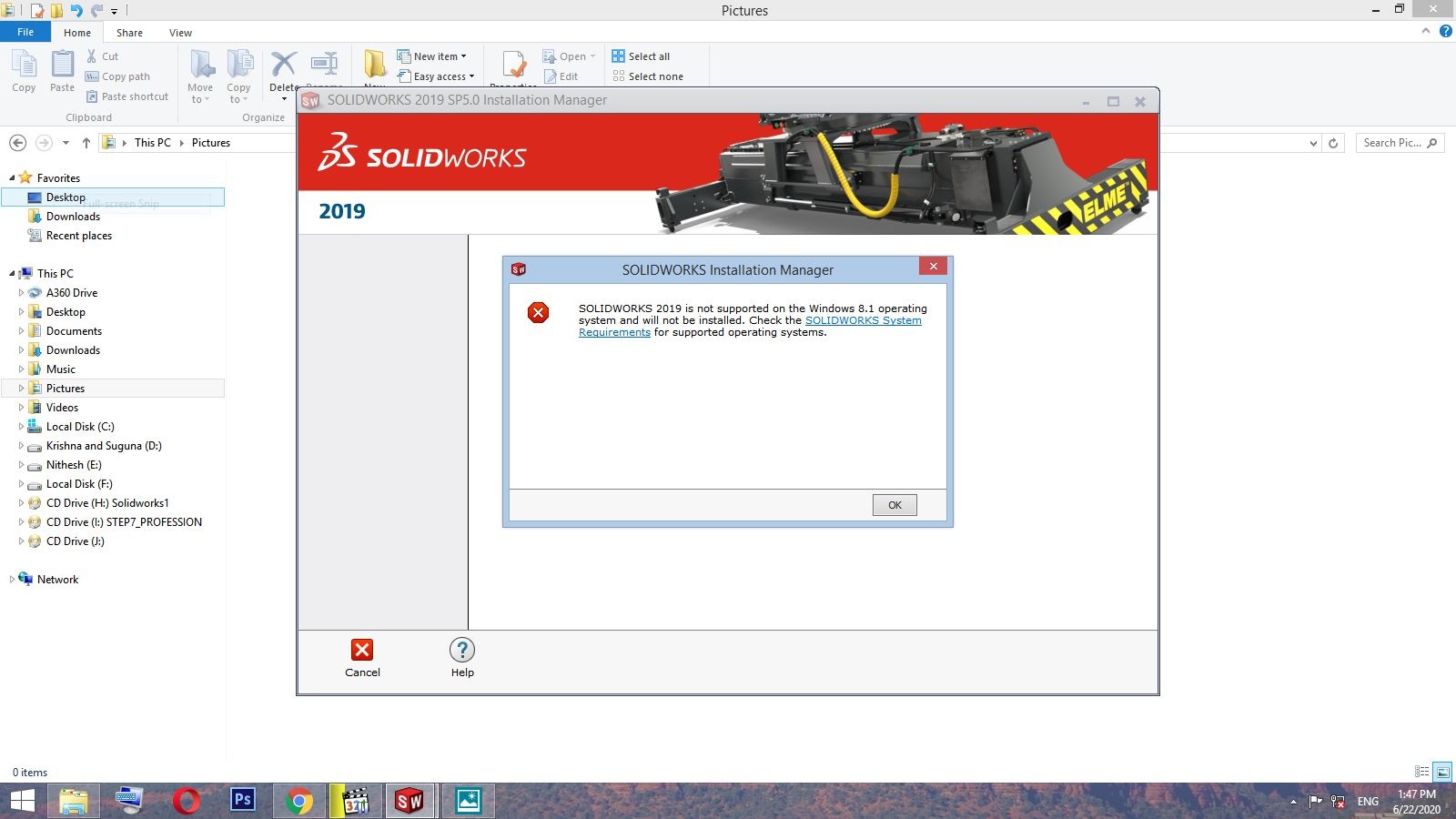Open Help with the question mark icon
1456x819 pixels.
[462, 650]
